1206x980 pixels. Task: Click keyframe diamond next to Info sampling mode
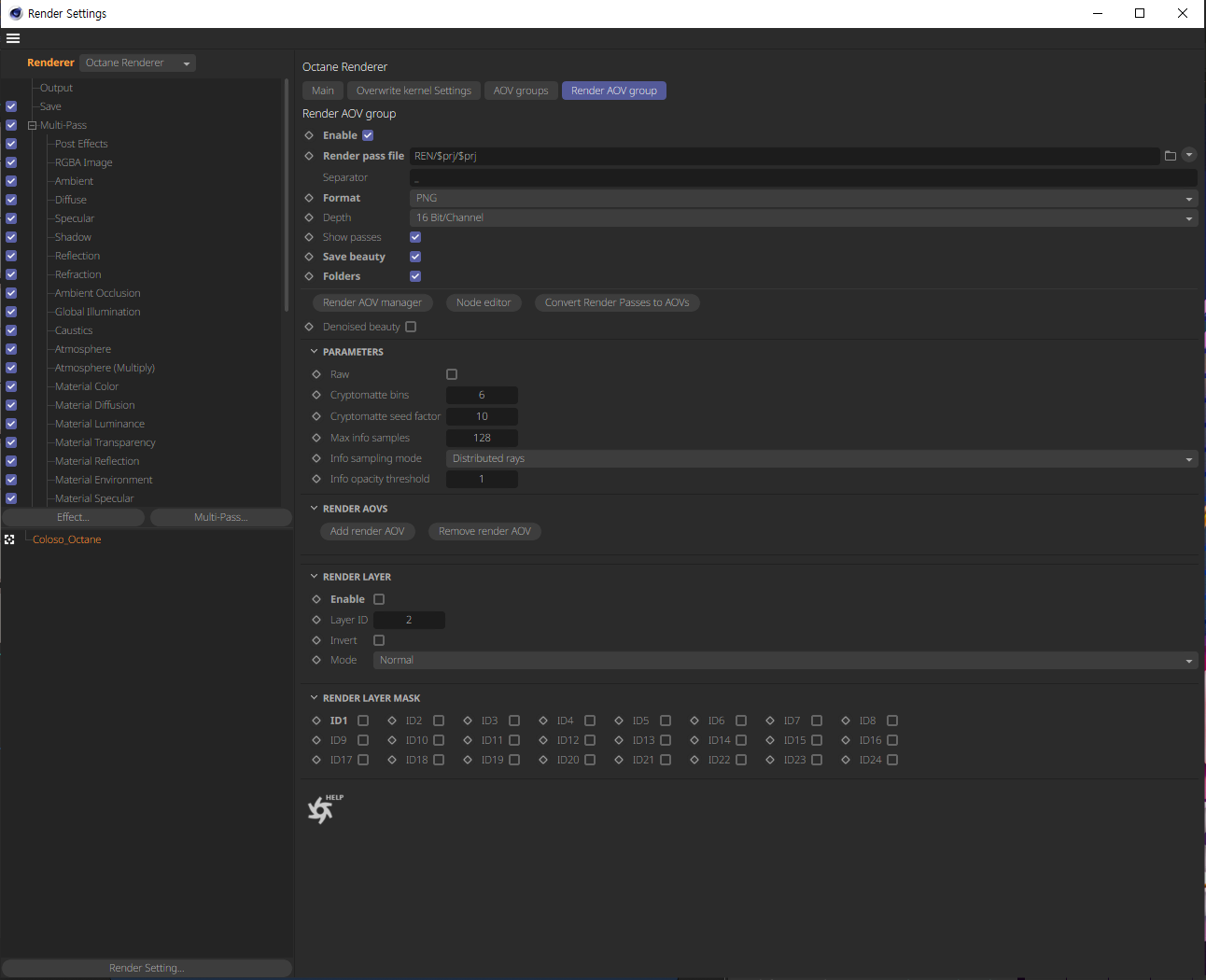pyautogui.click(x=316, y=458)
